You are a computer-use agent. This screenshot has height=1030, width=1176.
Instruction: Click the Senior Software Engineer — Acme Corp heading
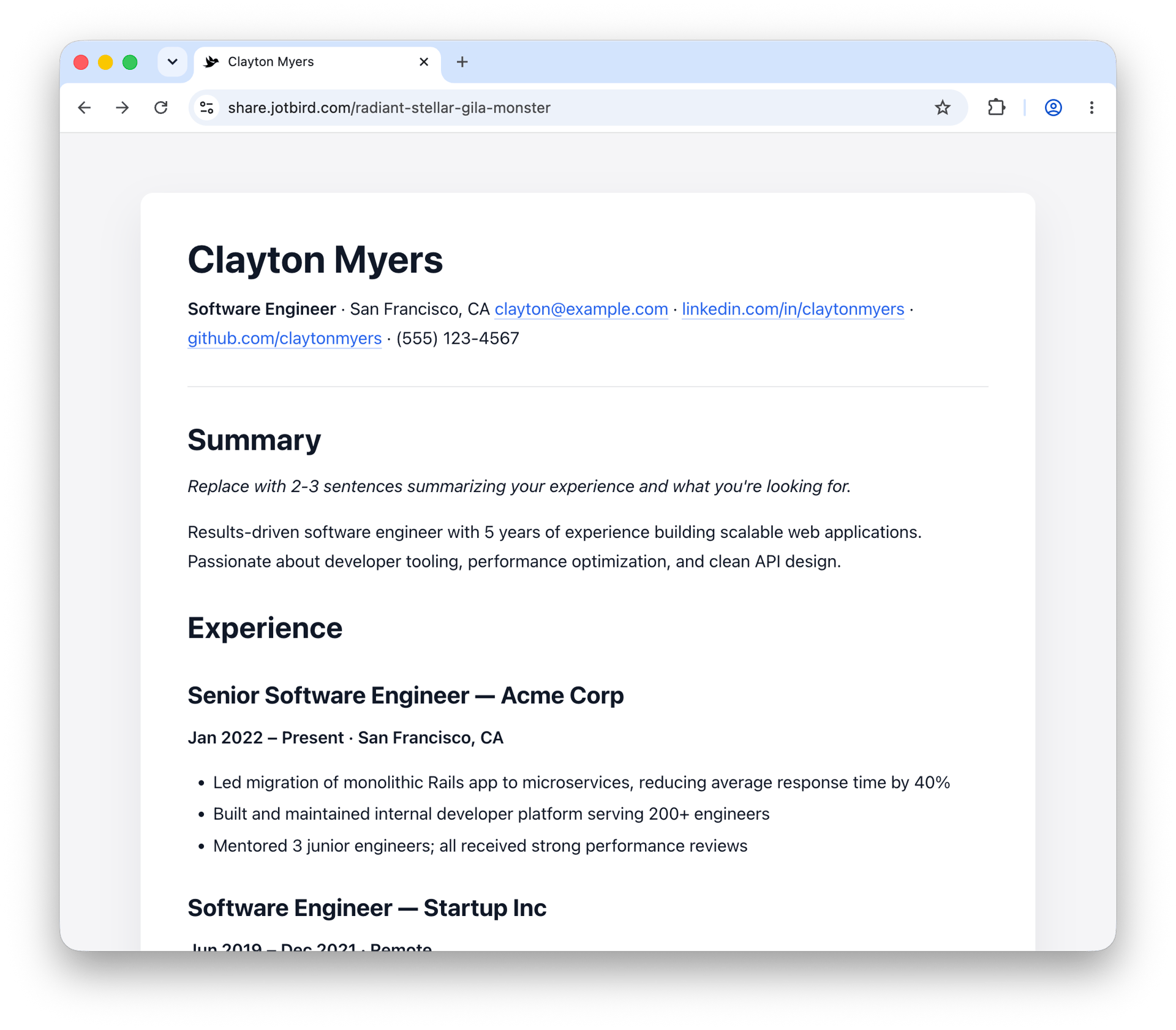(x=405, y=695)
